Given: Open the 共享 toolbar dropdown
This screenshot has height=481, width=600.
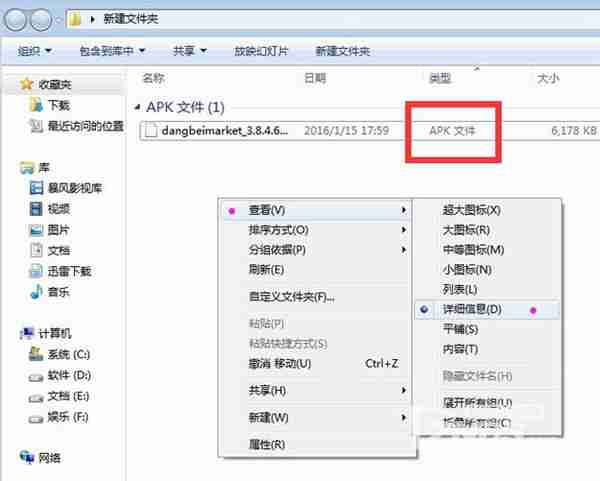Looking at the screenshot, I should [190, 51].
